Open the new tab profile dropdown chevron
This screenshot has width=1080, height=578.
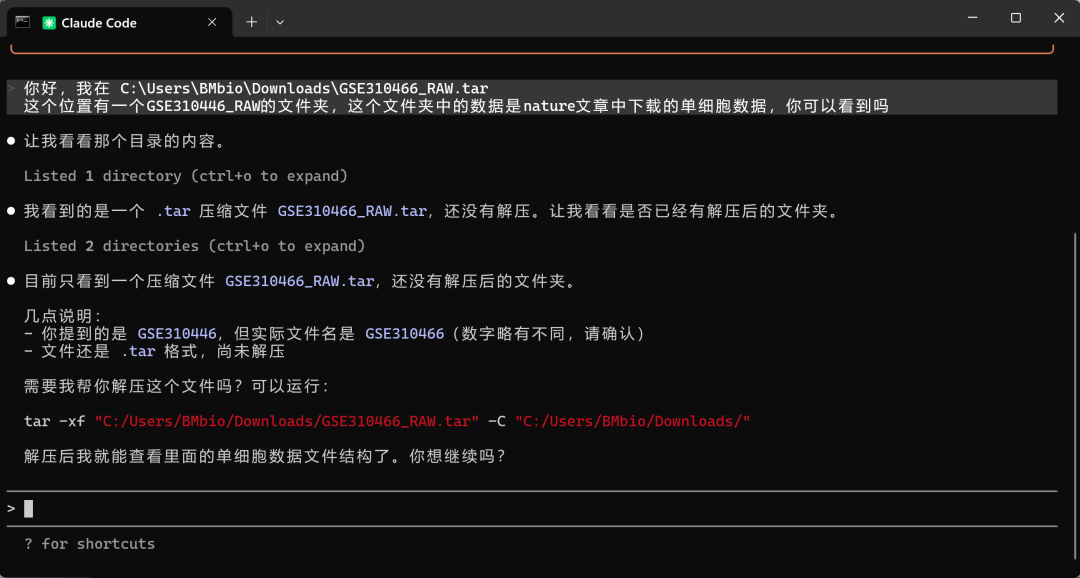(x=280, y=22)
